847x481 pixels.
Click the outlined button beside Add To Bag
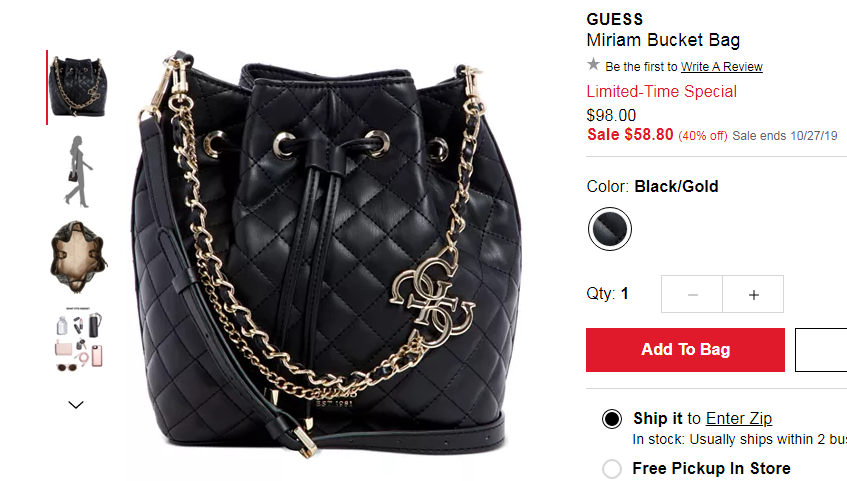(821, 350)
